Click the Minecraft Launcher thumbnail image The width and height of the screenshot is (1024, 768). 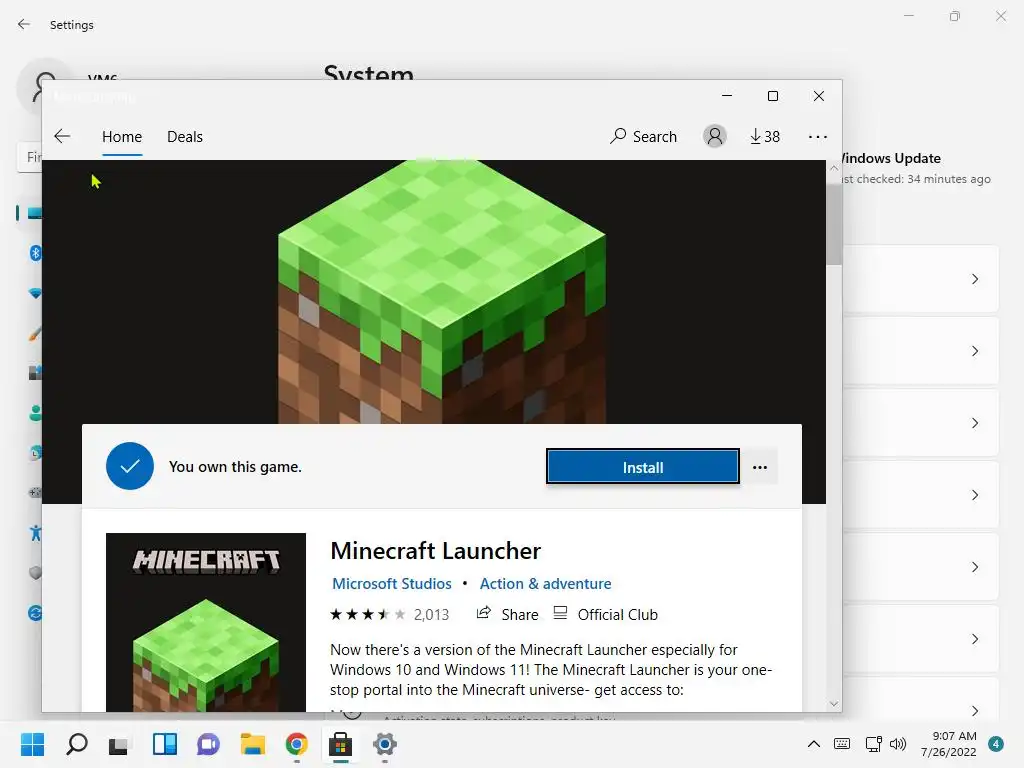pyautogui.click(x=206, y=622)
